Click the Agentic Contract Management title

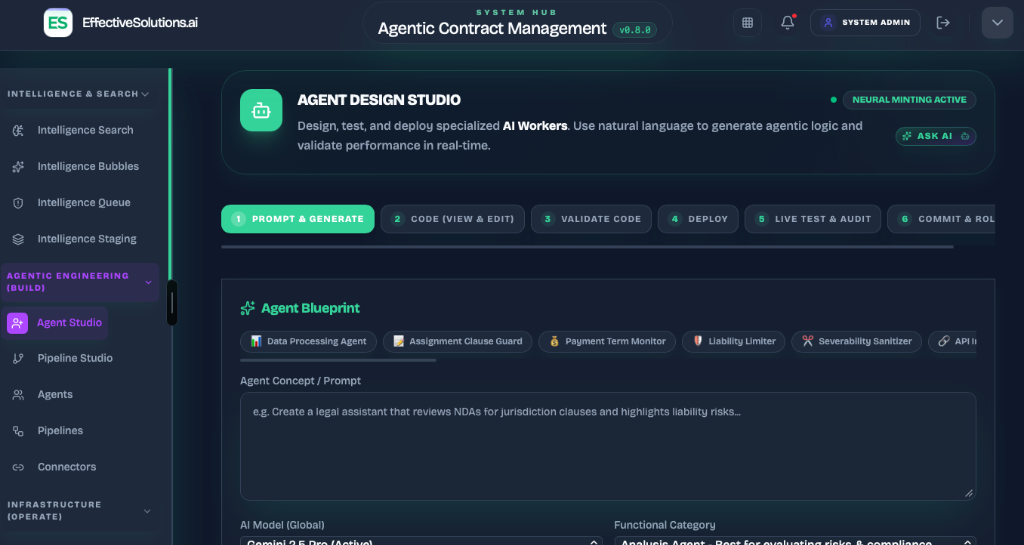(492, 29)
